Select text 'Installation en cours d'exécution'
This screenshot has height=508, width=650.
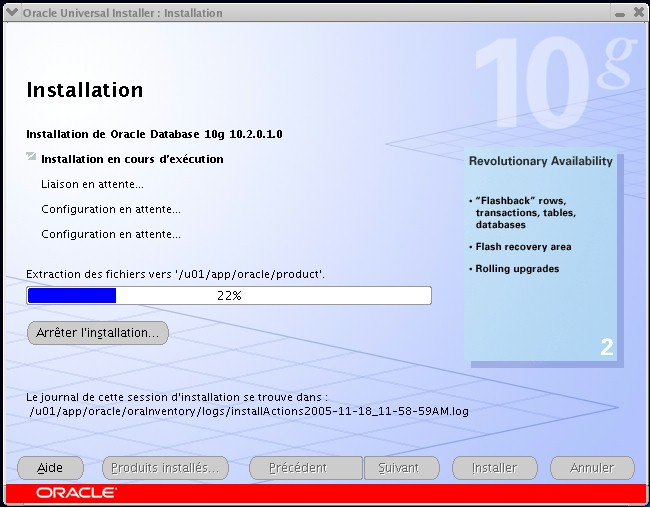point(132,159)
